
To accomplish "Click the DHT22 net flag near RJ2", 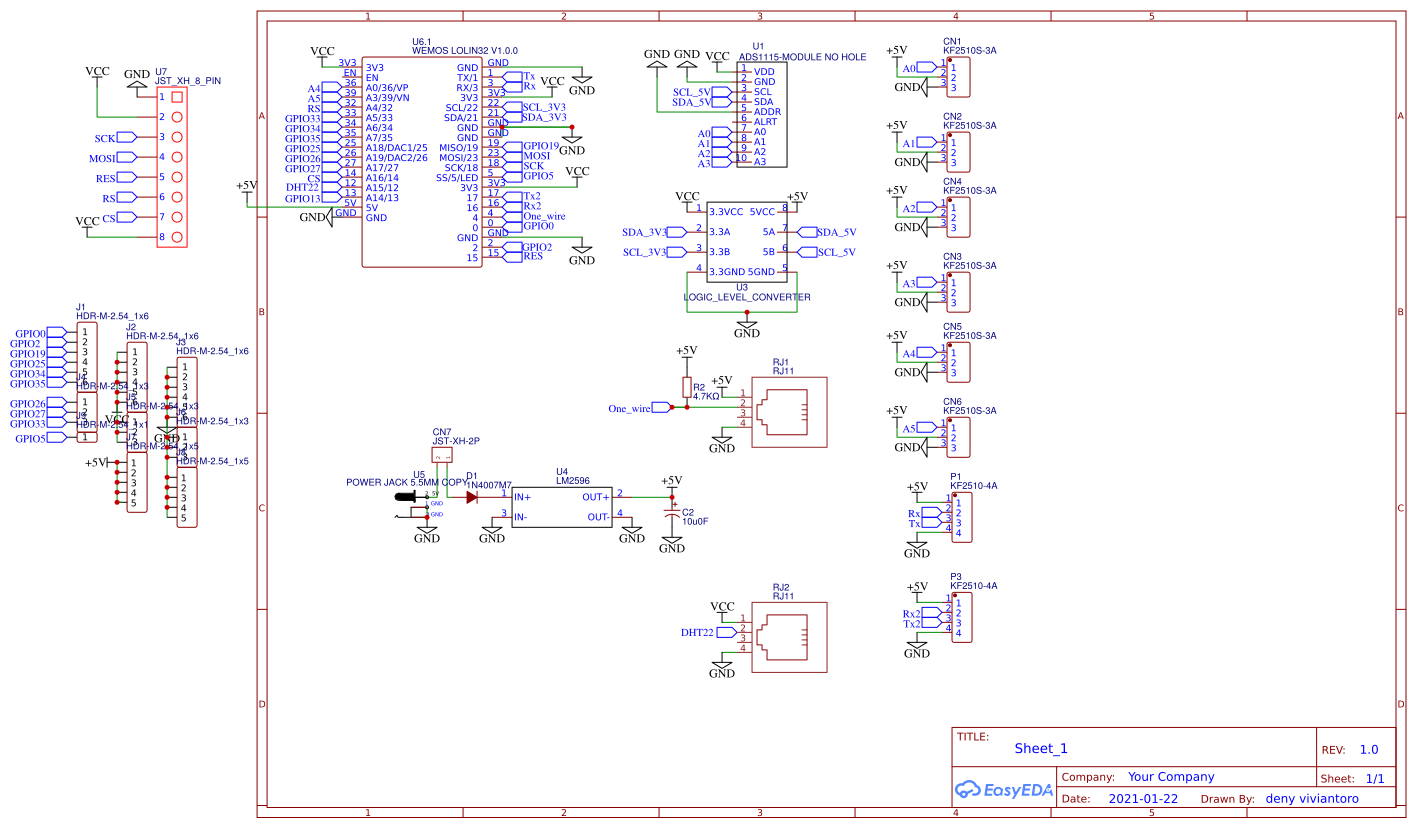I will [698, 633].
